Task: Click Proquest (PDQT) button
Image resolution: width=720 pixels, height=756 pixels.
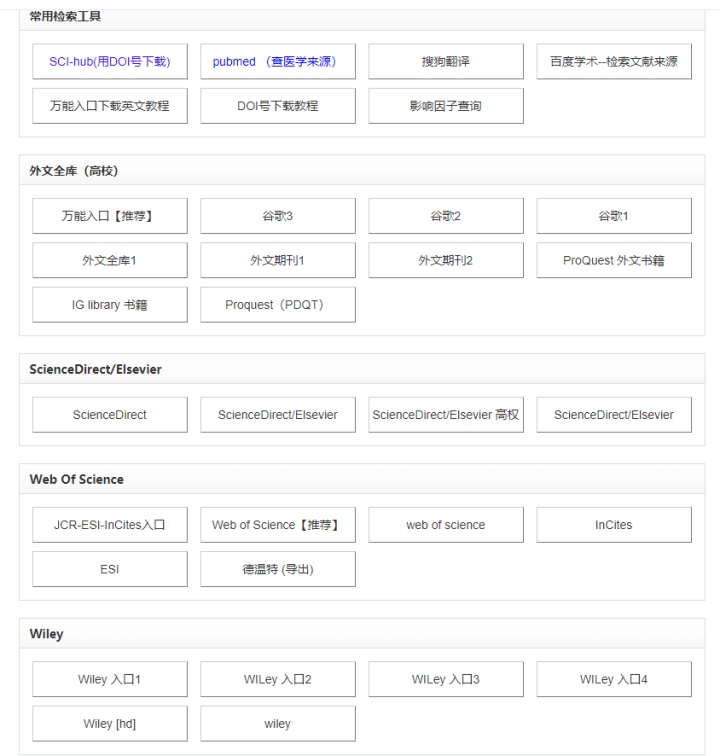Action: (278, 304)
